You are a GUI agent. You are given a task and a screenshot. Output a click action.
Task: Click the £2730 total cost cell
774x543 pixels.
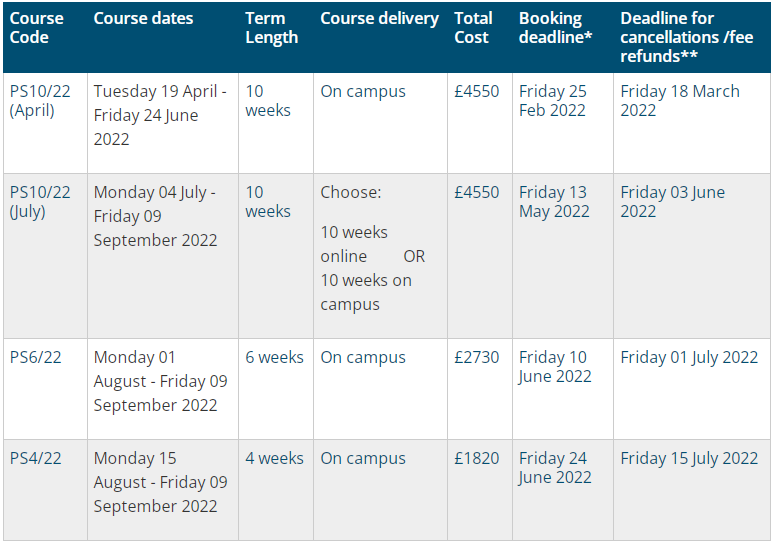(x=476, y=358)
